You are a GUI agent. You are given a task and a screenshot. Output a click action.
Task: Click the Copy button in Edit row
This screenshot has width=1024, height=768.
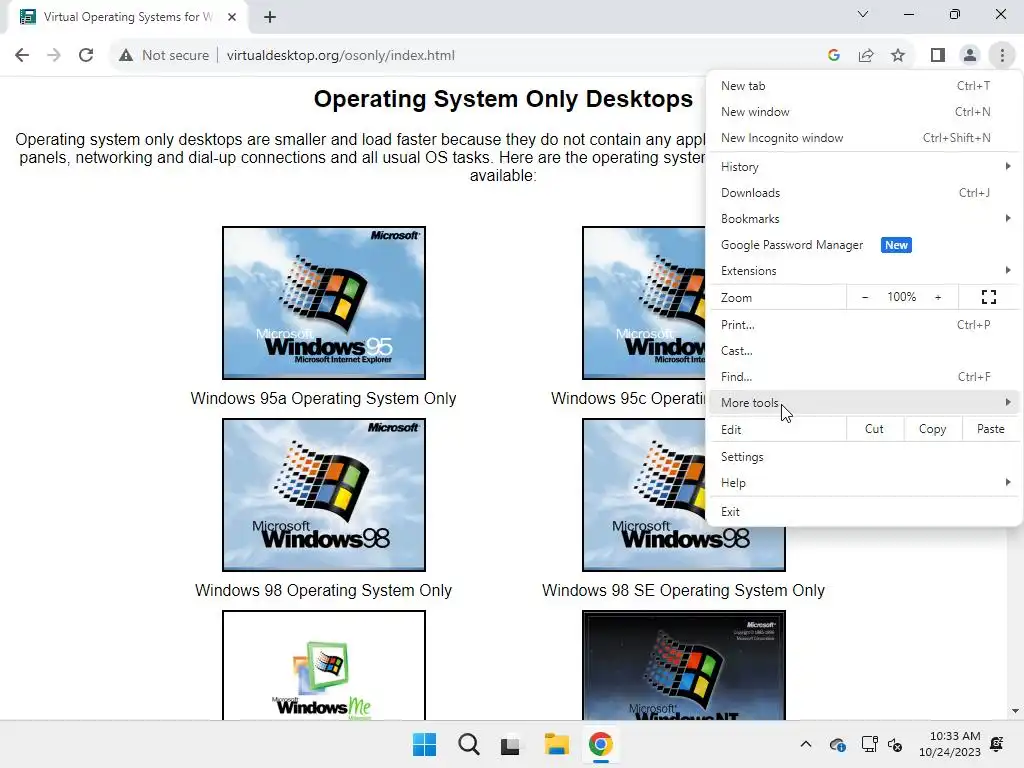tap(932, 429)
